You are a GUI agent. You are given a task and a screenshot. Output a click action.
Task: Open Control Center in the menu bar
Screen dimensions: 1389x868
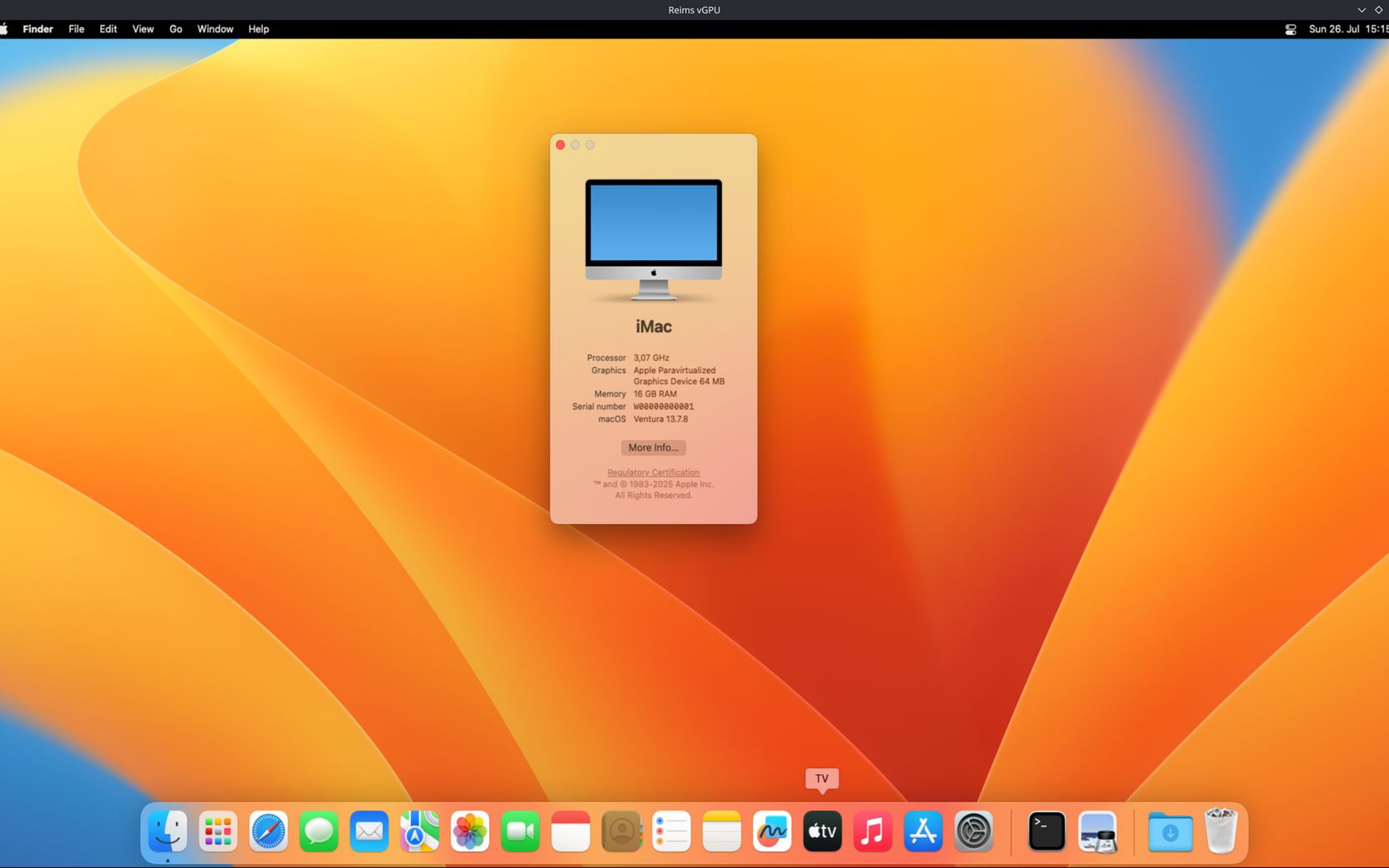[1291, 29]
